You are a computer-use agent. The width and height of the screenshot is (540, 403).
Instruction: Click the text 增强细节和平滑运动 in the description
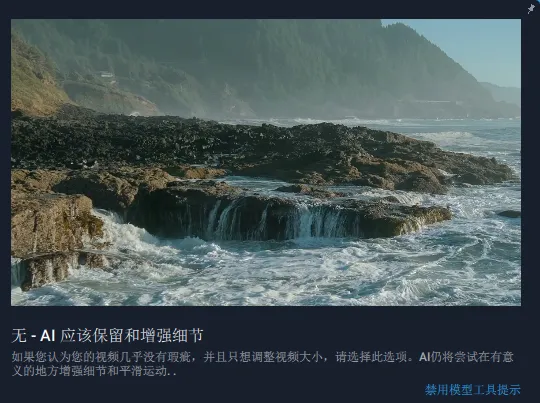pos(113,371)
